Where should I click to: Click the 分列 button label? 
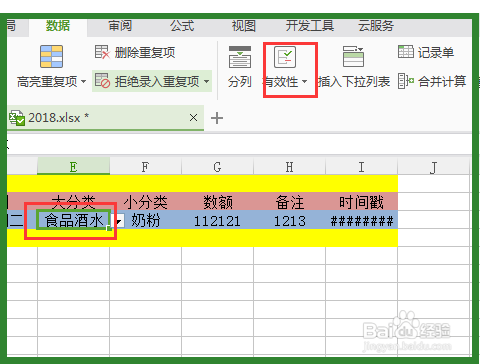tap(240, 81)
